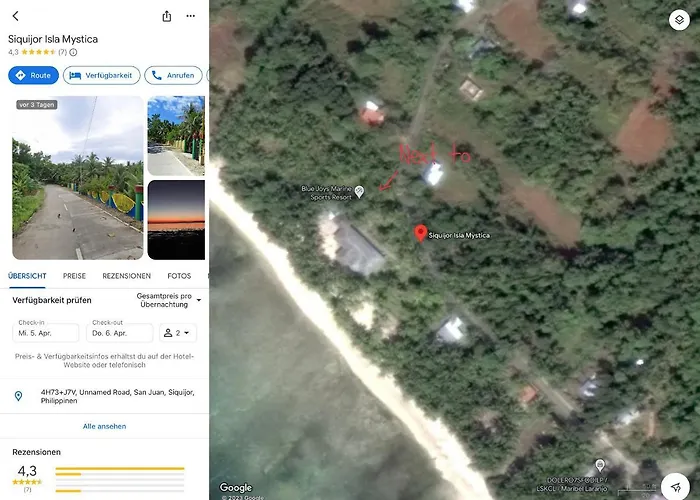Tap the map marker near Marlon Laranjo
The image size is (700, 500).
pyautogui.click(x=600, y=465)
